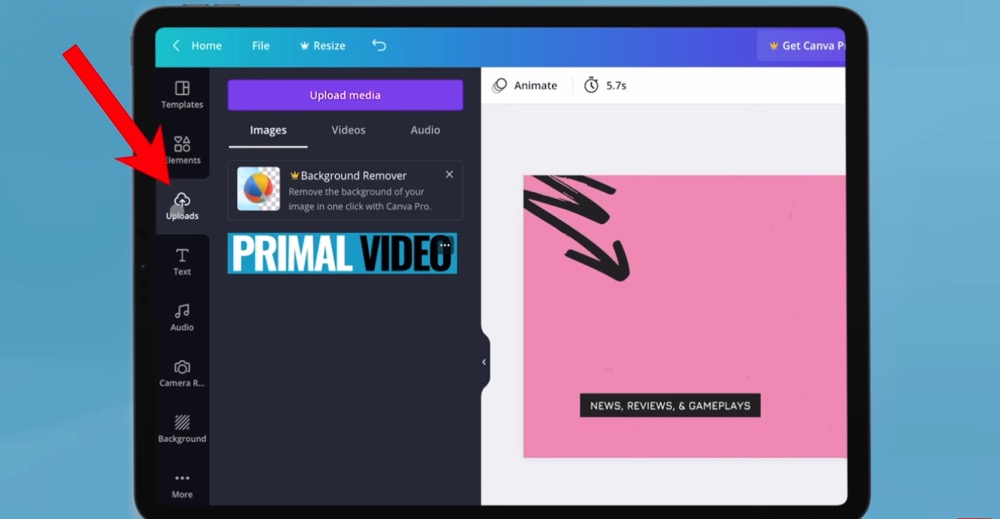Click the undo arrow icon

[x=379, y=45]
